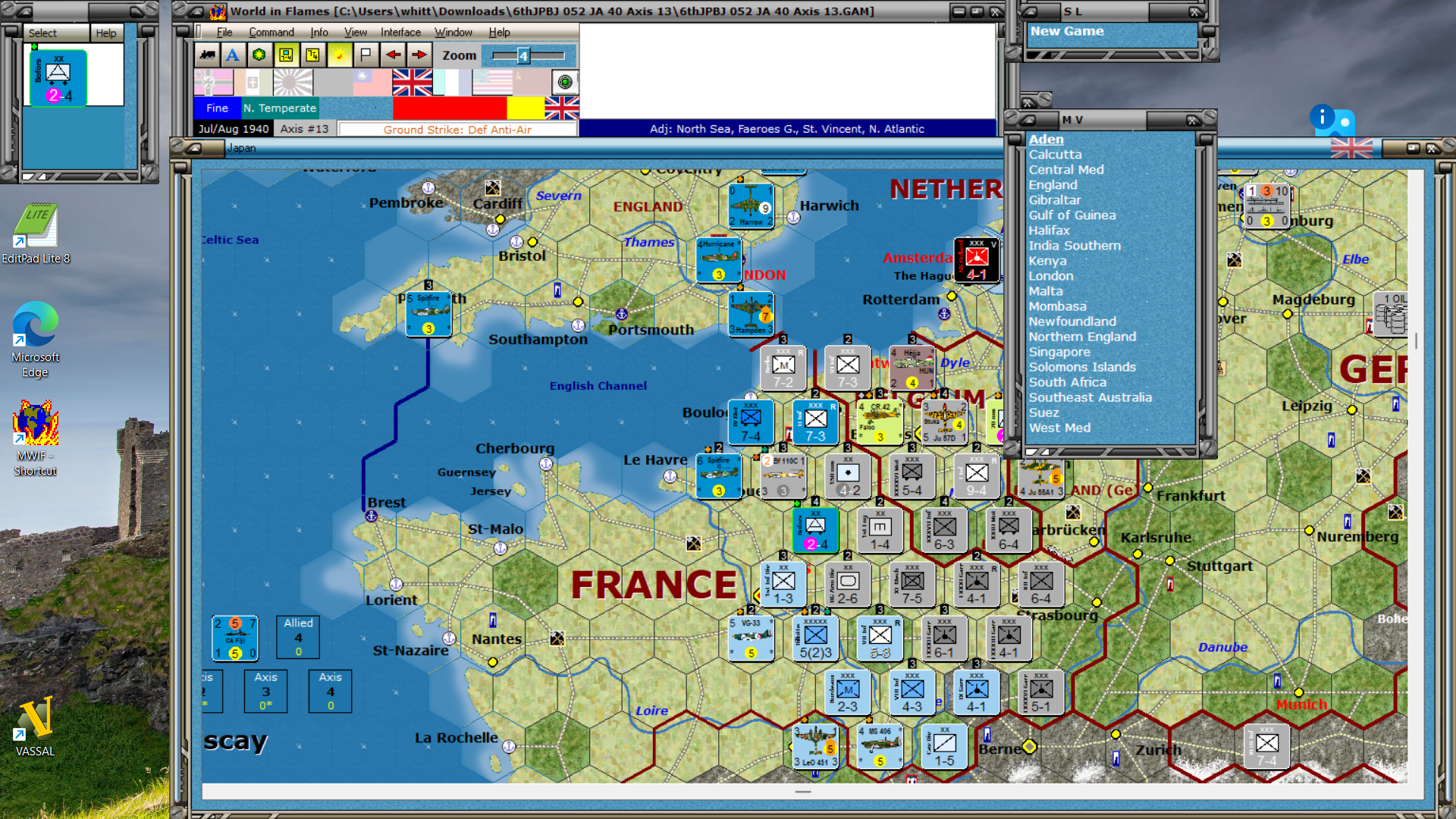Toggle the Union Jack in the flag row
The width and height of the screenshot is (1456, 819).
tap(413, 82)
